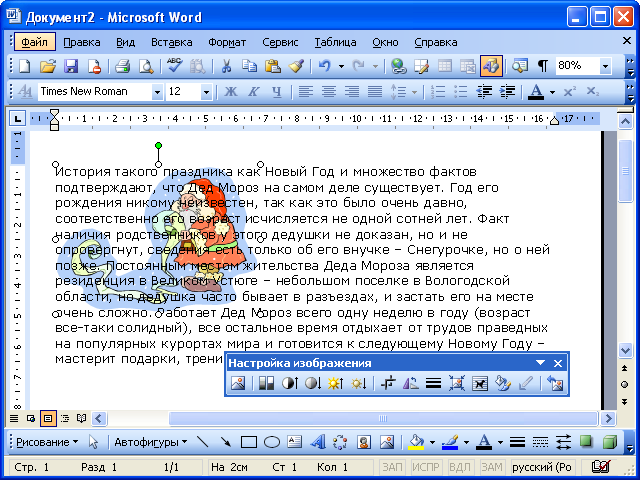
Task: Apply blue line color brush
Action: (x=450, y=442)
